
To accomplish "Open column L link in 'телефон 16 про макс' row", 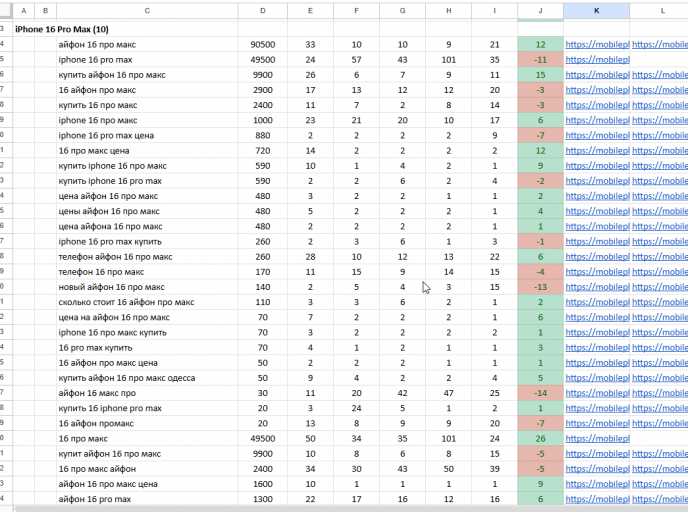I will coord(659,272).
